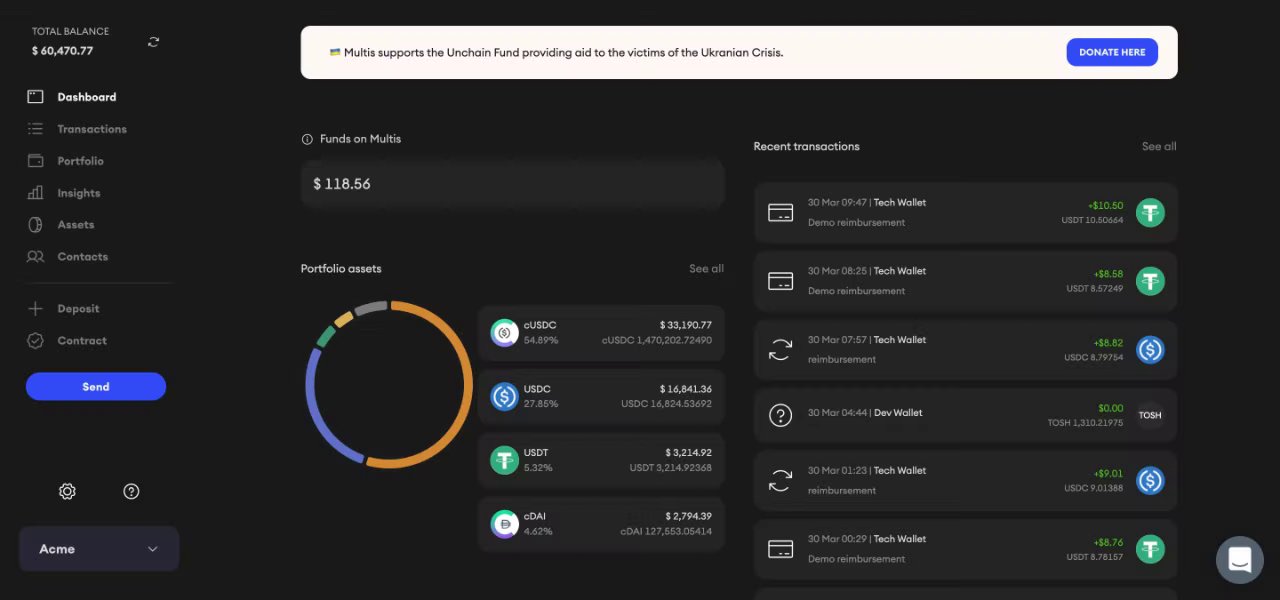
Task: Select Deposit in the sidebar
Action: (78, 309)
